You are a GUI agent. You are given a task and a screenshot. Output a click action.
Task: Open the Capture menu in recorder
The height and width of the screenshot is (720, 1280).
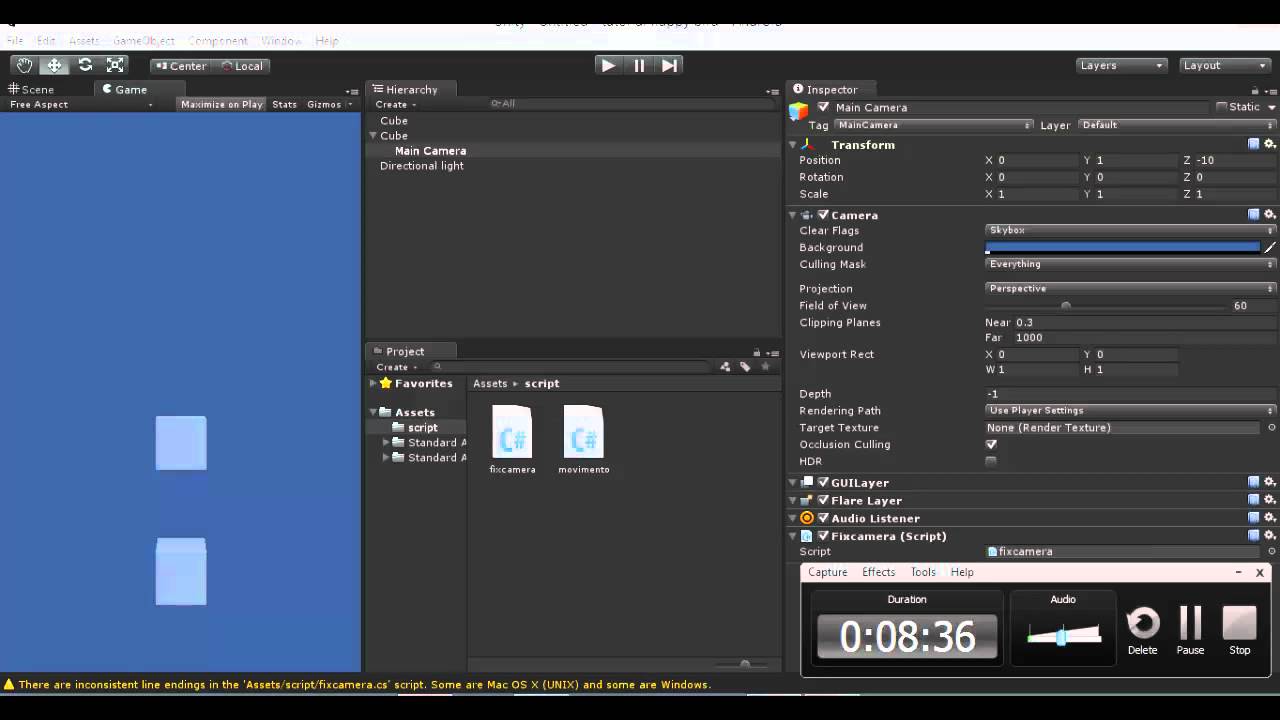coord(828,572)
